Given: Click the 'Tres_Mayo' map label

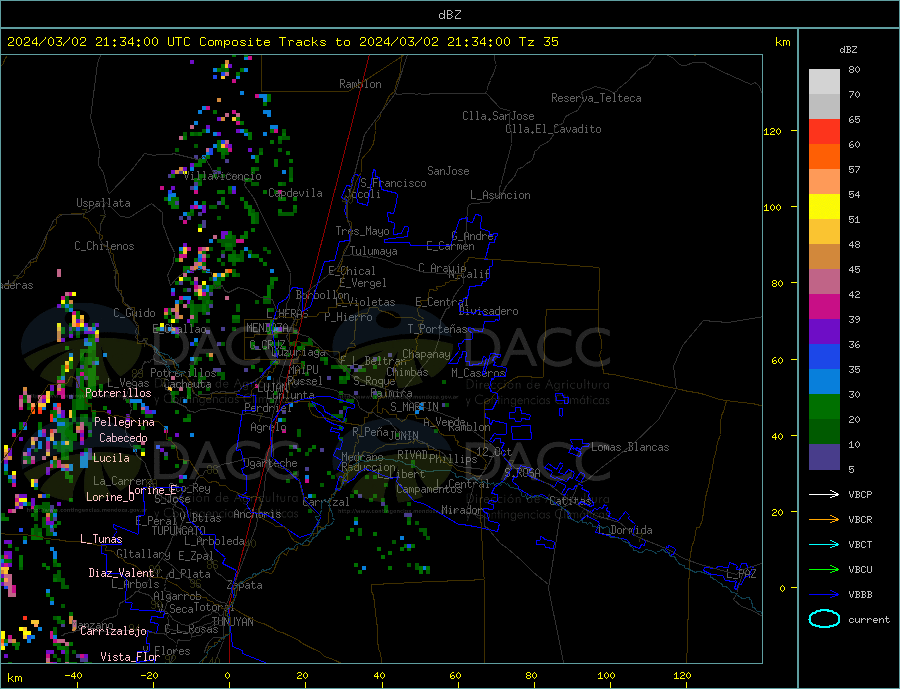Looking at the screenshot, I should pyautogui.click(x=362, y=231).
